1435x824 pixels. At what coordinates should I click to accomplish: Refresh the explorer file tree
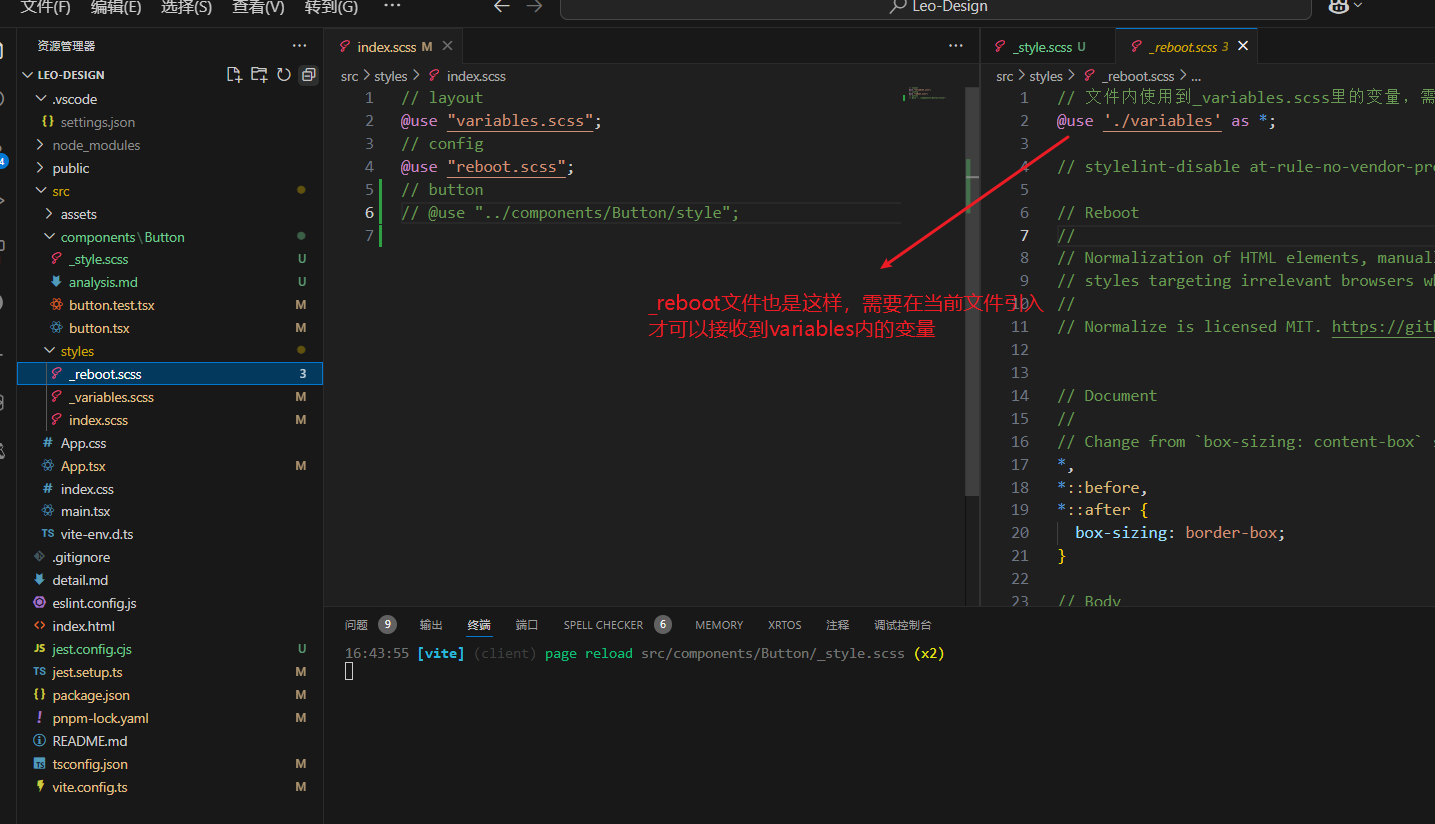[x=284, y=75]
